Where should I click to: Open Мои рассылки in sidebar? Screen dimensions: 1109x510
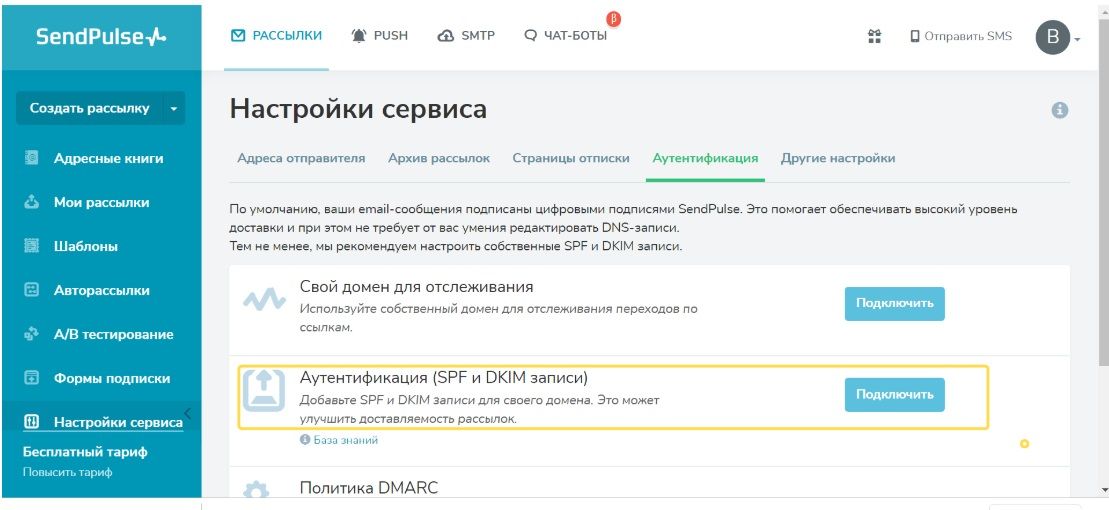click(101, 202)
